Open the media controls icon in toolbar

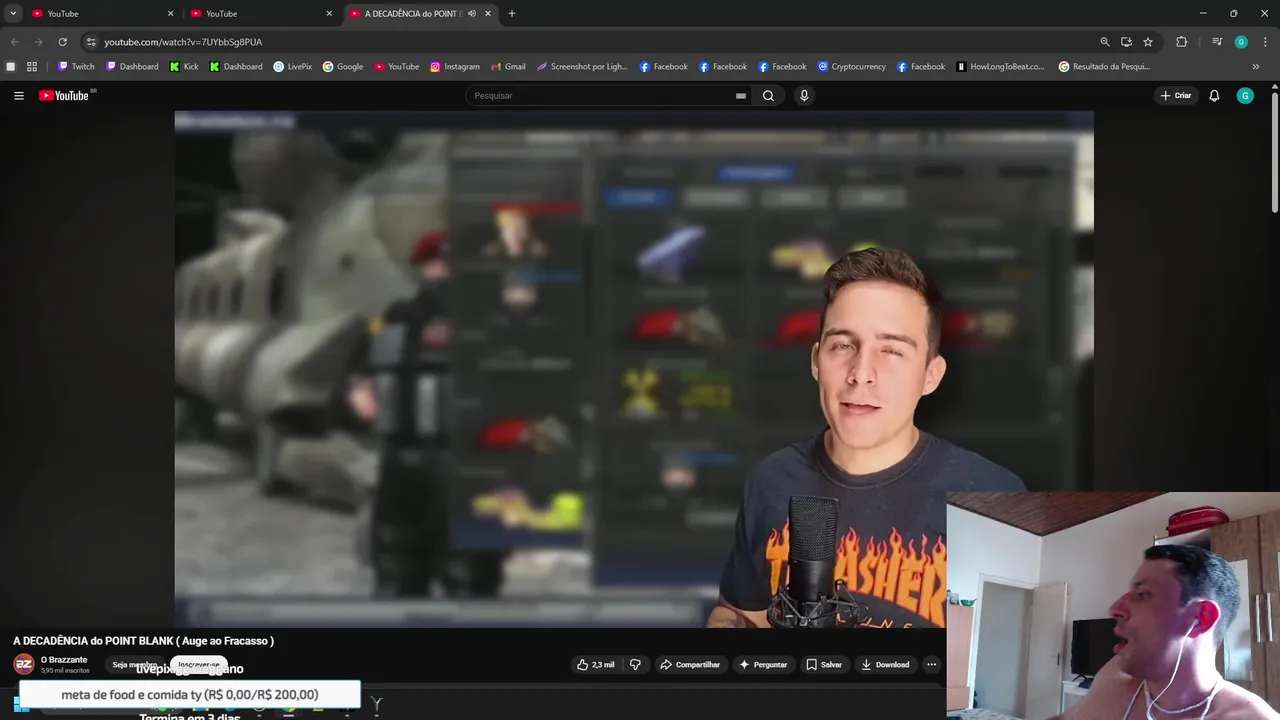pyautogui.click(x=1217, y=42)
